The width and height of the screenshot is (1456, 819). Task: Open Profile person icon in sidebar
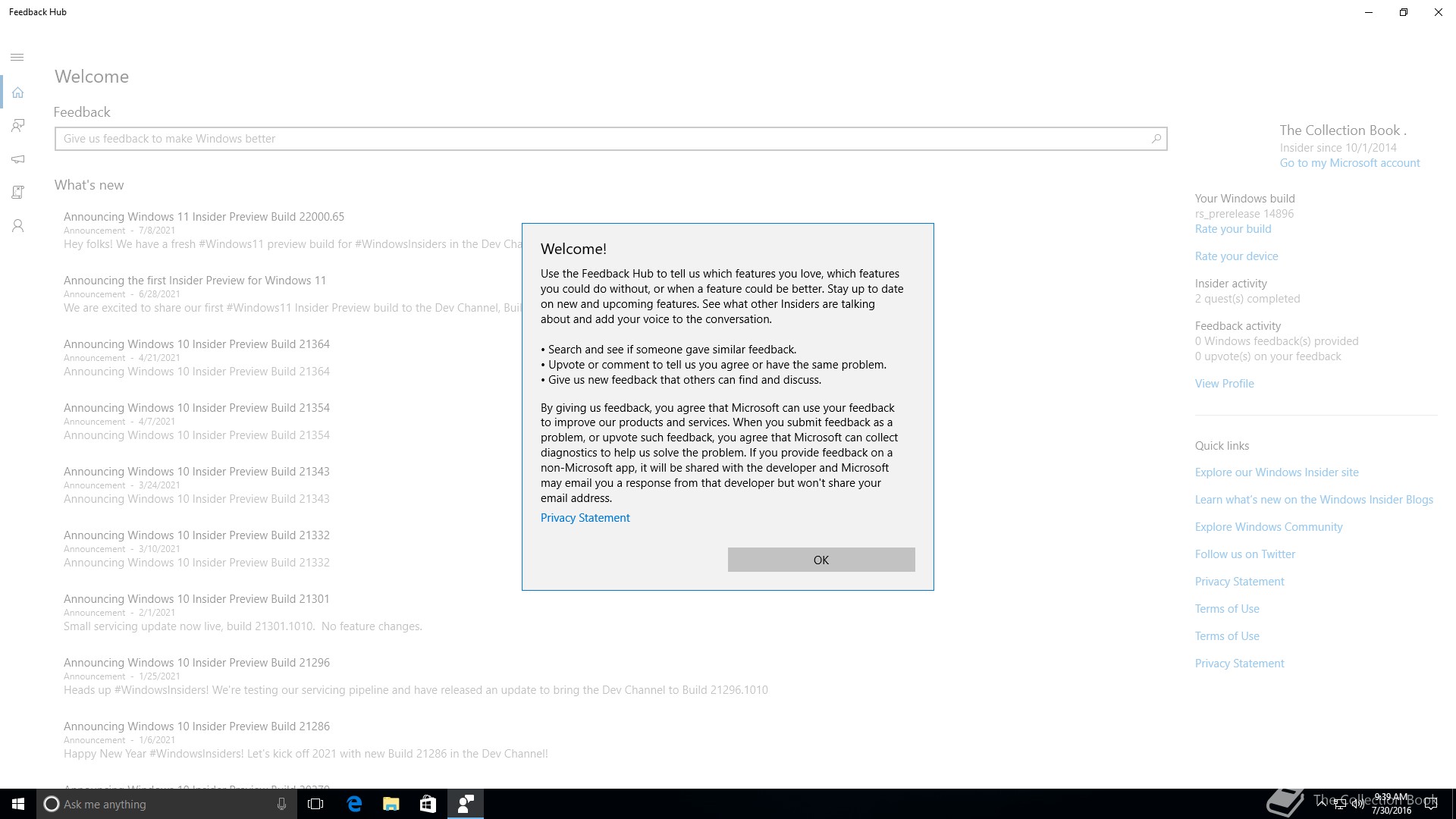(x=17, y=226)
